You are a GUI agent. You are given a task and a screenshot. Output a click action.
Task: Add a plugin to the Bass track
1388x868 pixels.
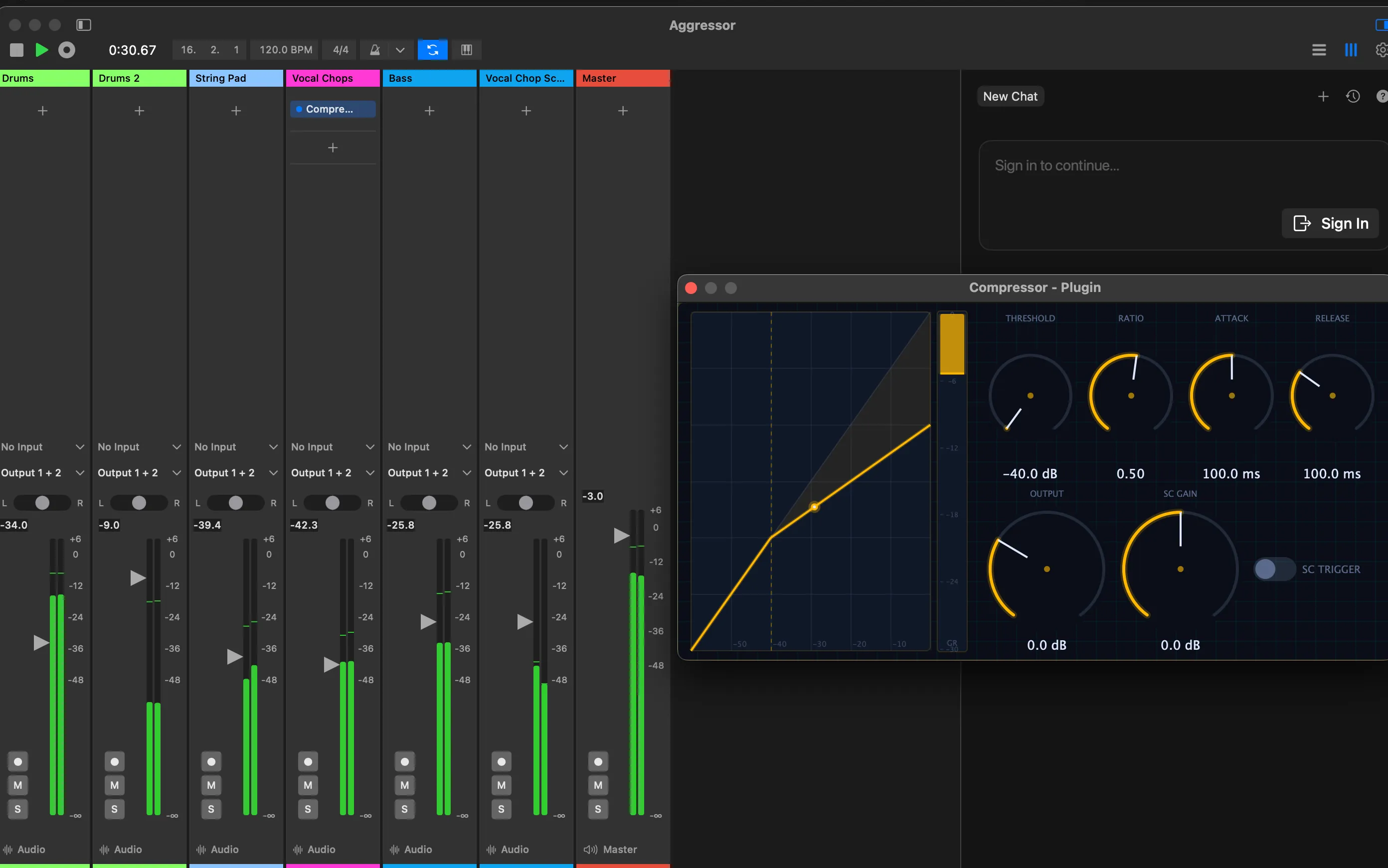click(x=429, y=110)
